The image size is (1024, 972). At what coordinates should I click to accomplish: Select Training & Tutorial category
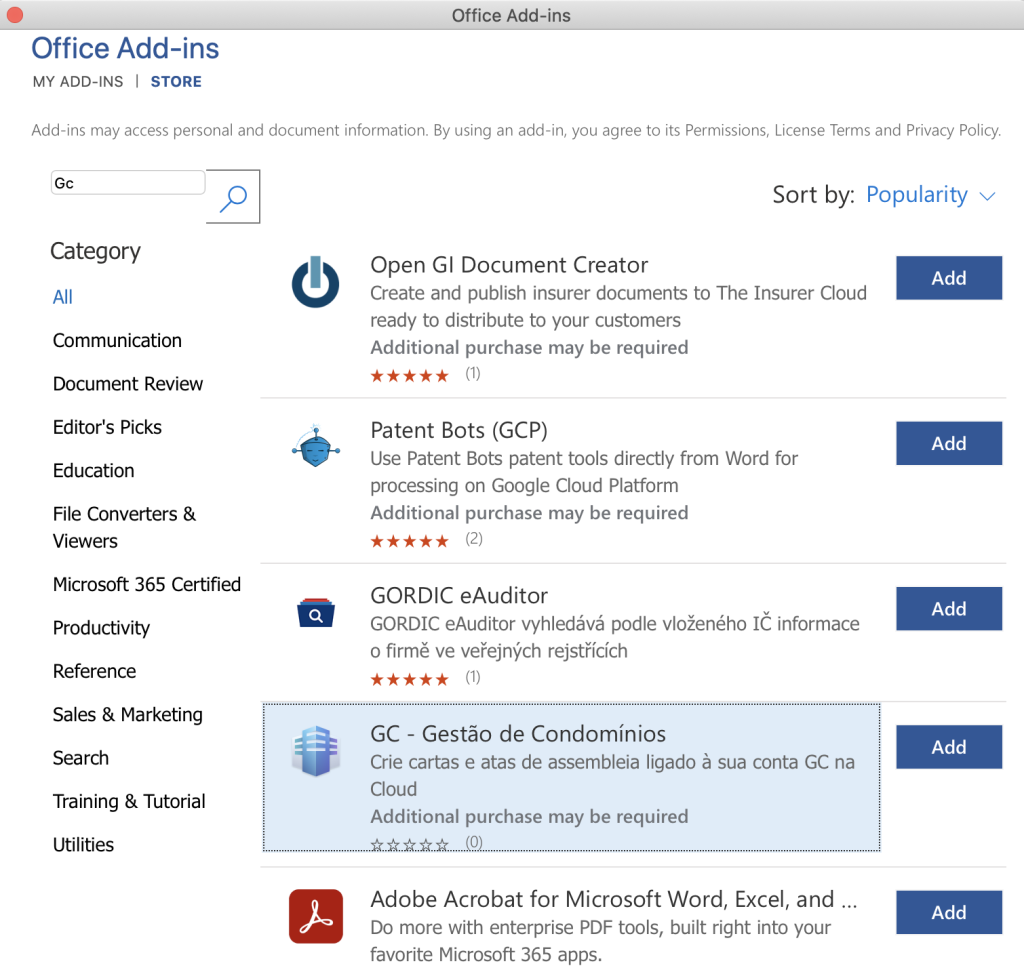(129, 802)
